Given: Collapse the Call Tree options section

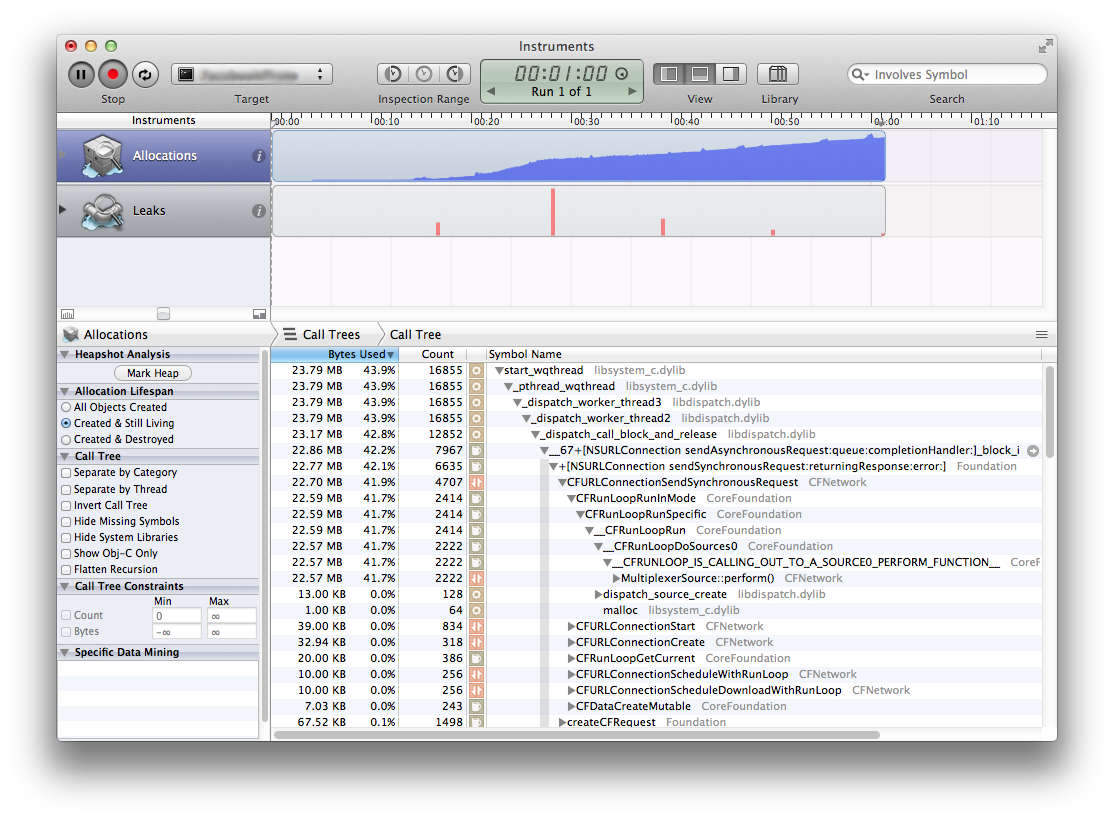Looking at the screenshot, I should point(65,456).
